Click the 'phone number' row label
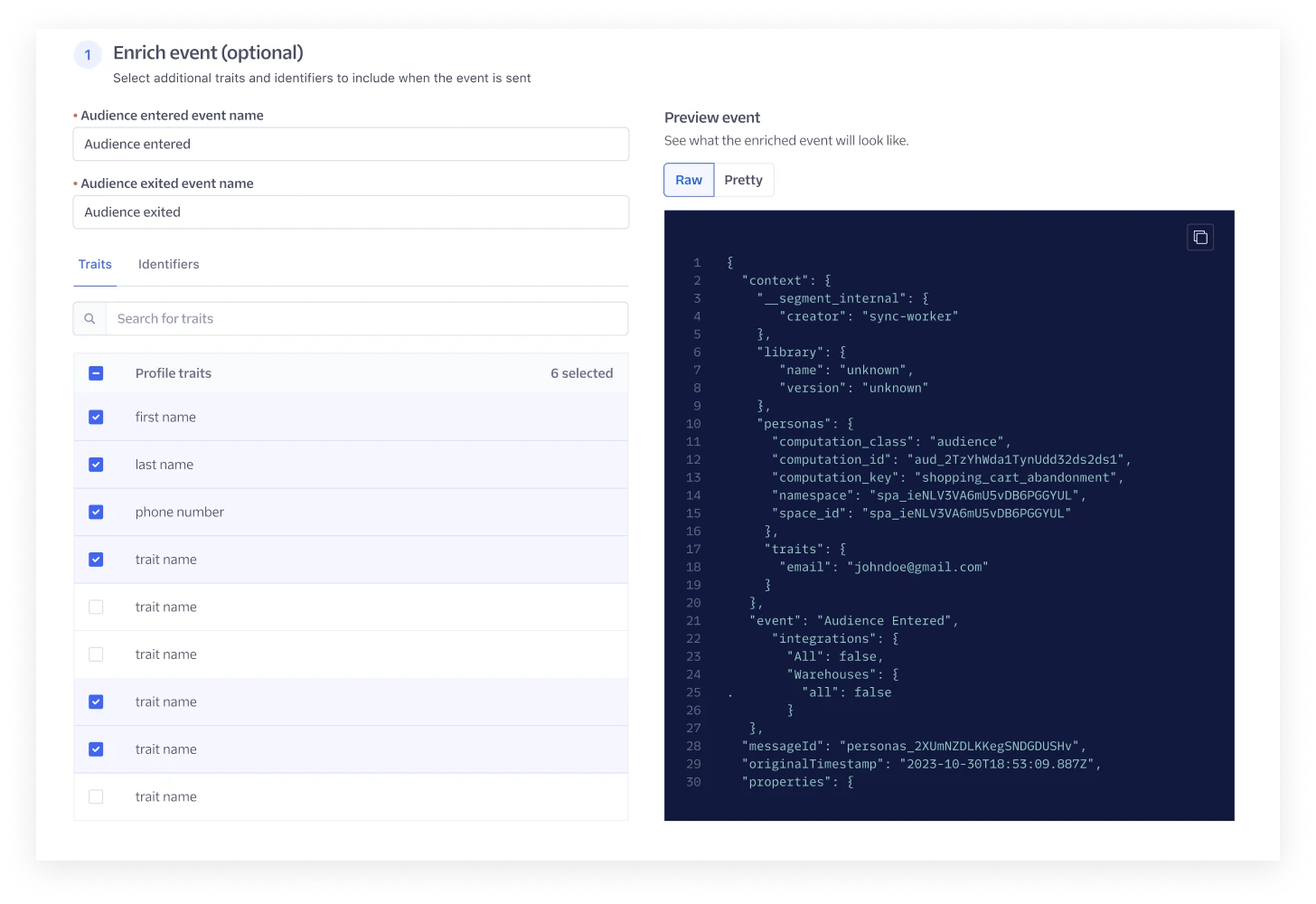1316x904 pixels. (x=180, y=513)
